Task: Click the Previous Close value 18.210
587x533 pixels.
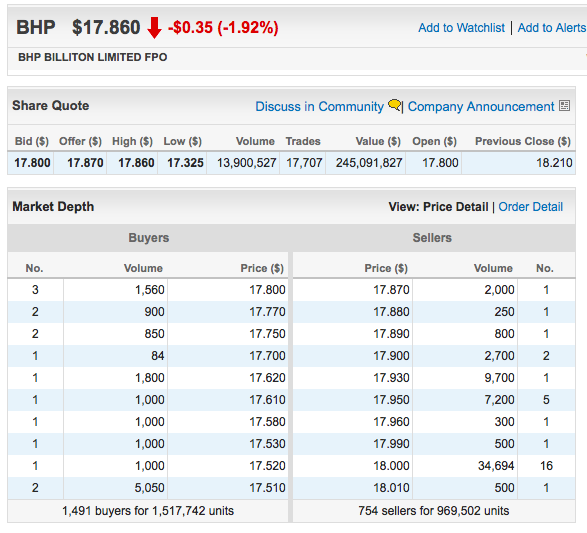Action: 554,163
